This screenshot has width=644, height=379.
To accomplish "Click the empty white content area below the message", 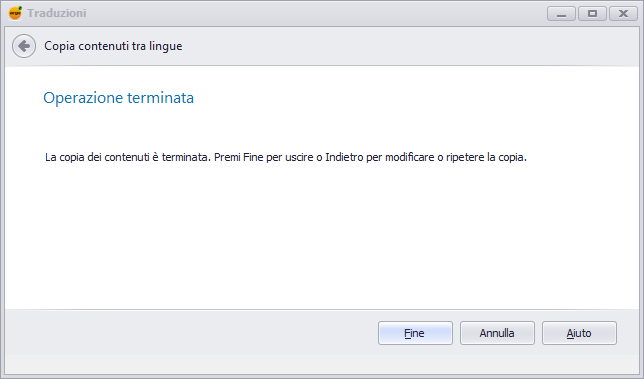I will click(322, 238).
